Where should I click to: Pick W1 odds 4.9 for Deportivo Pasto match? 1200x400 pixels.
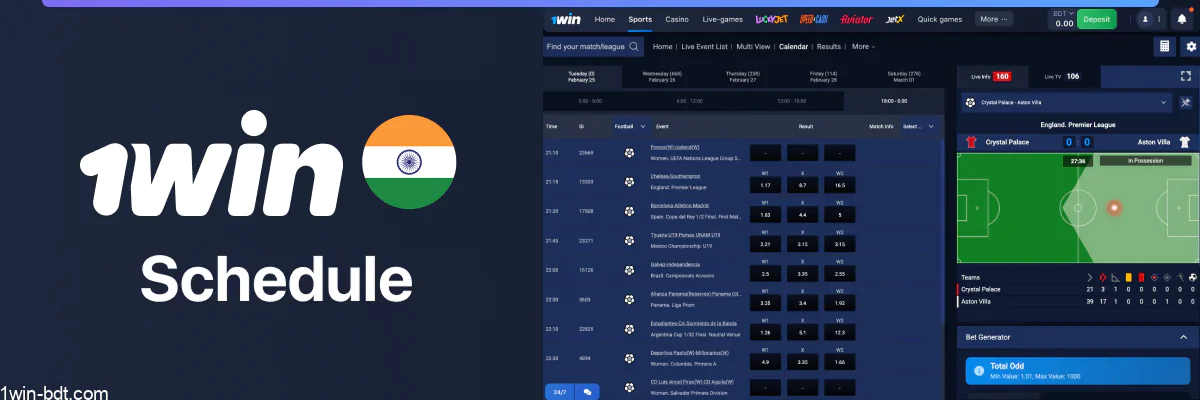point(765,361)
